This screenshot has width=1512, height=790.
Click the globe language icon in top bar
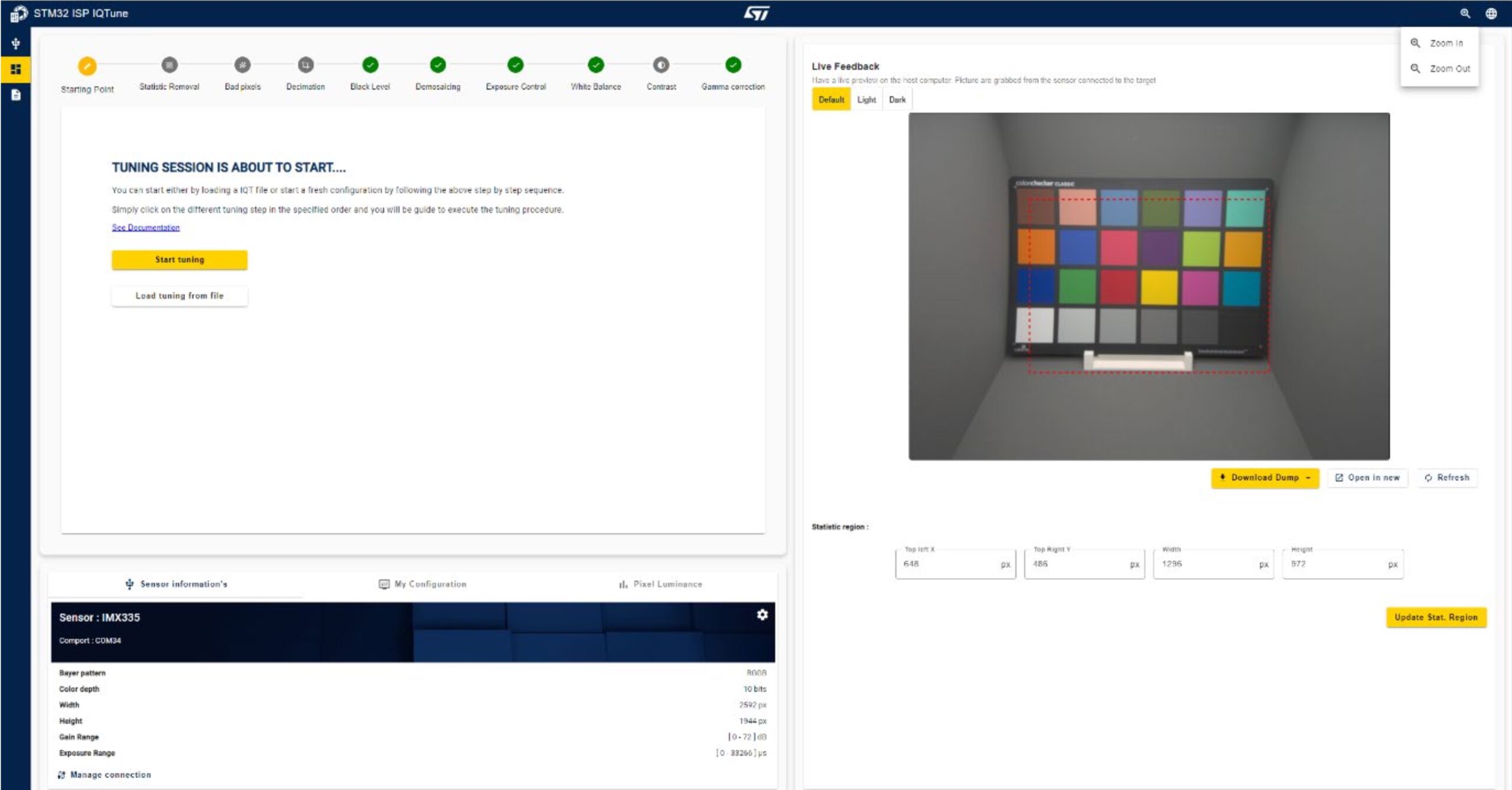click(1491, 13)
